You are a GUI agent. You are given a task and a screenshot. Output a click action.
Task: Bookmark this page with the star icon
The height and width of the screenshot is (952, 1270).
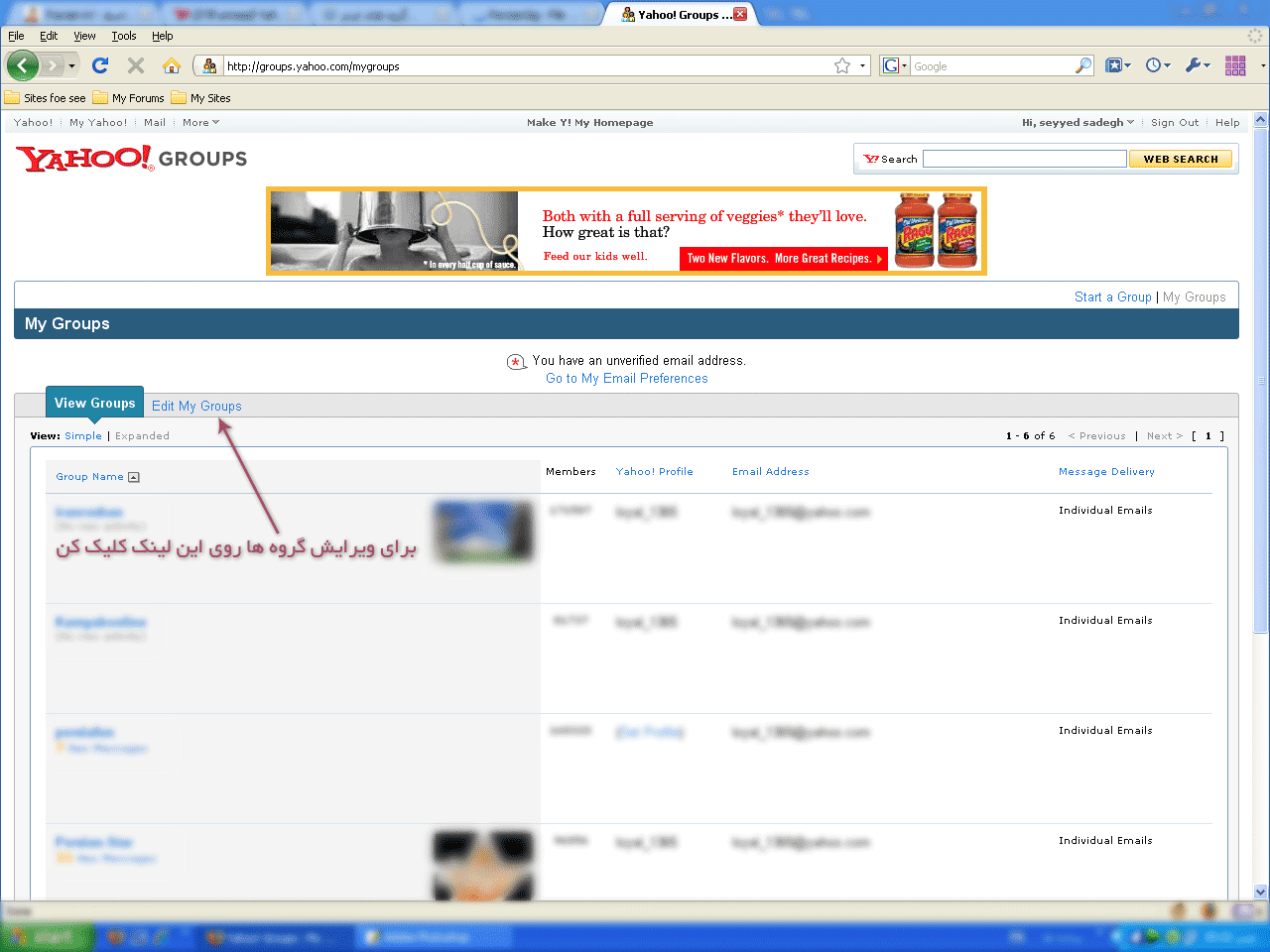(842, 65)
